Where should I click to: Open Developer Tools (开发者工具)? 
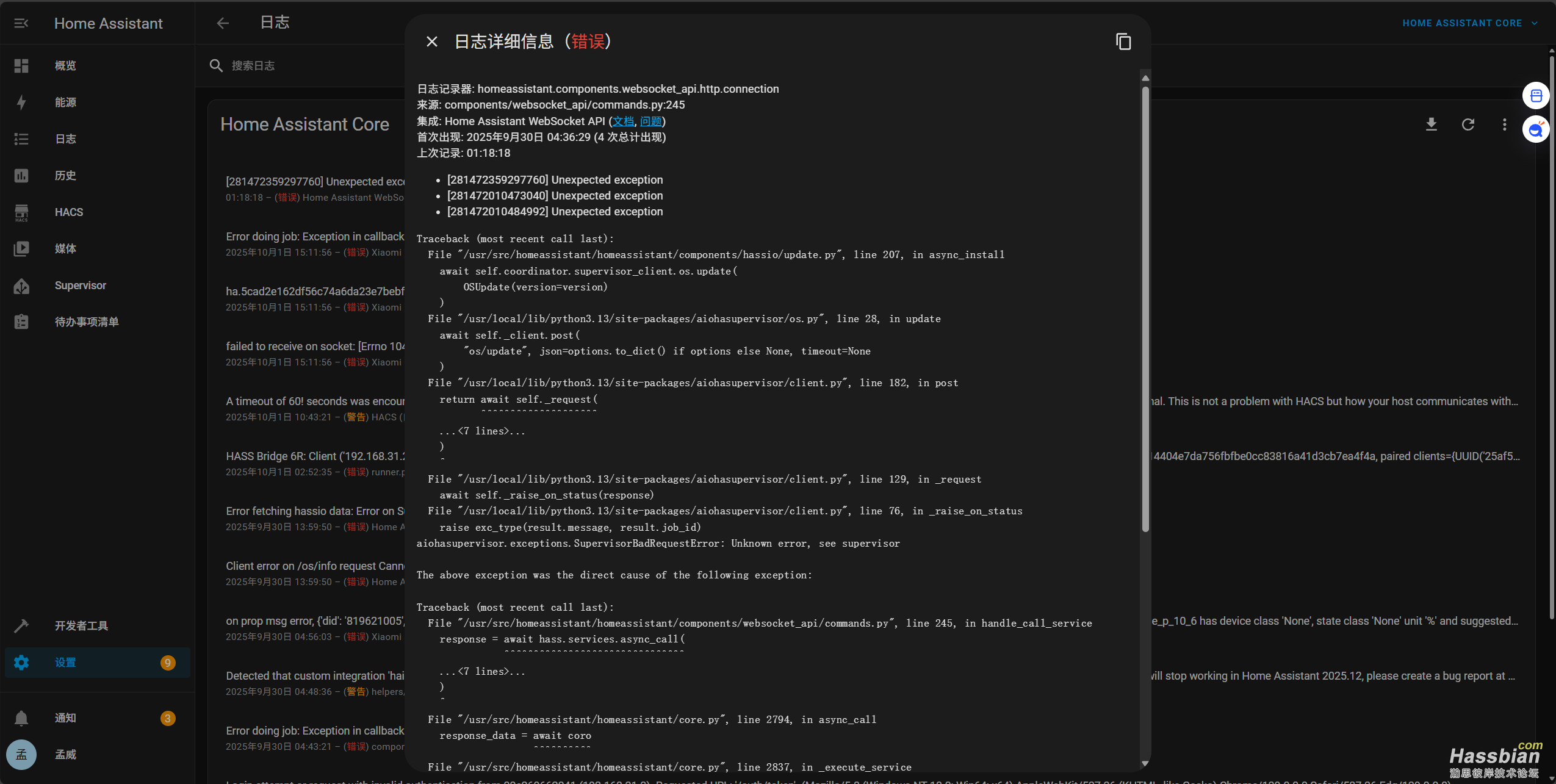pyautogui.click(x=81, y=626)
